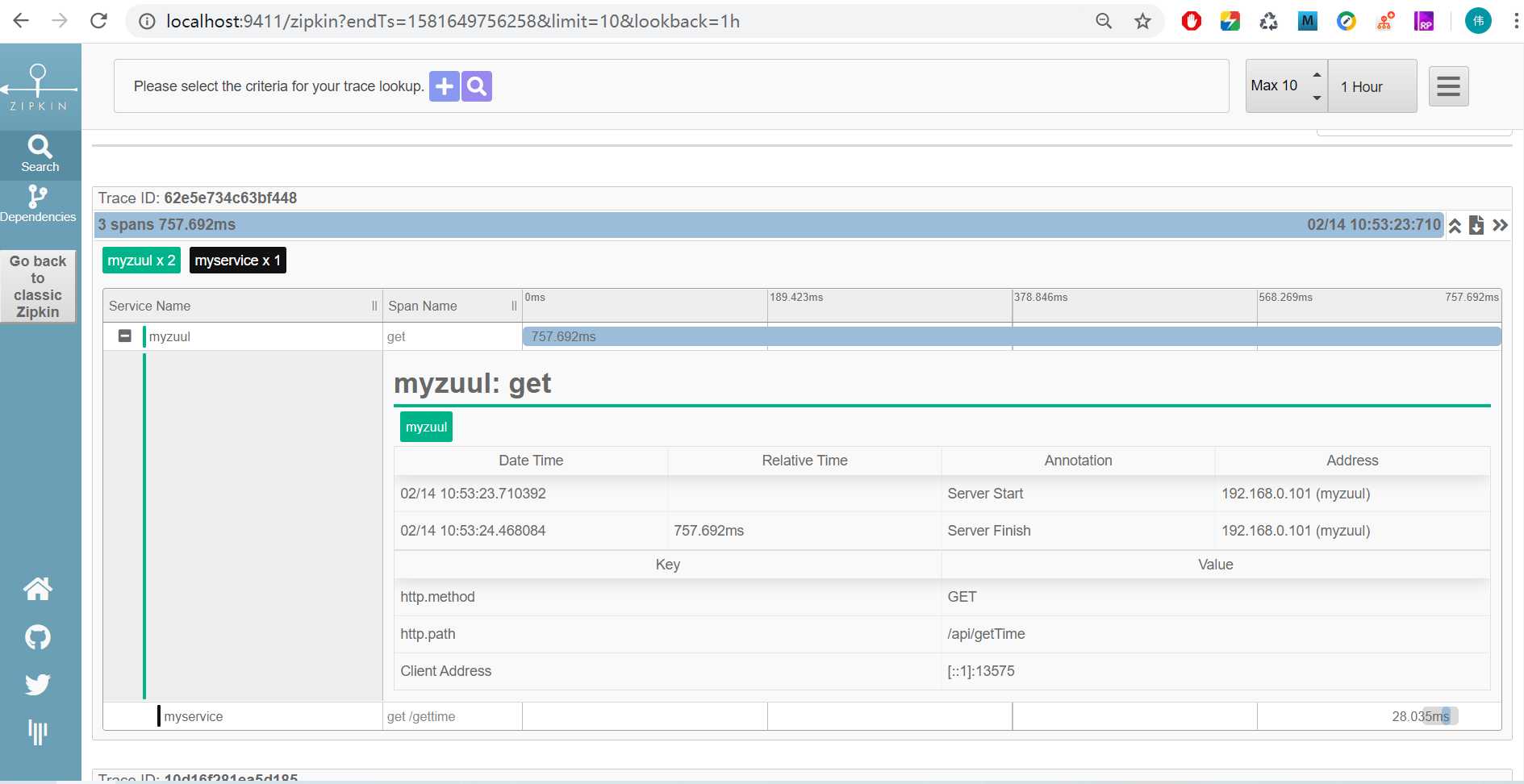
Task: Bookmark this page with star icon
Action: [1142, 21]
